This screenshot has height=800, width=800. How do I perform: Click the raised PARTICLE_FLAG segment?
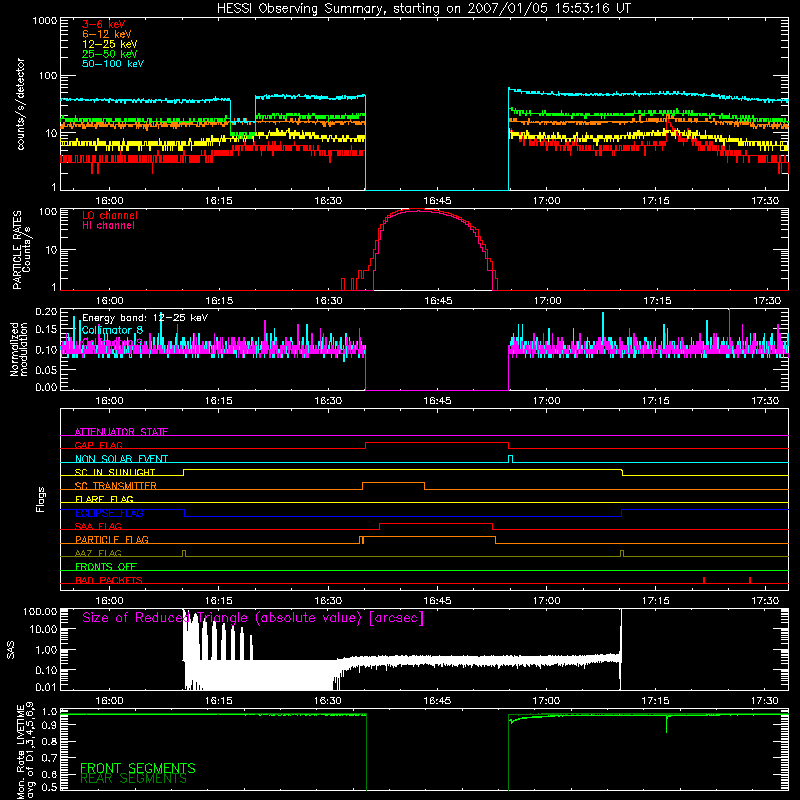point(428,537)
